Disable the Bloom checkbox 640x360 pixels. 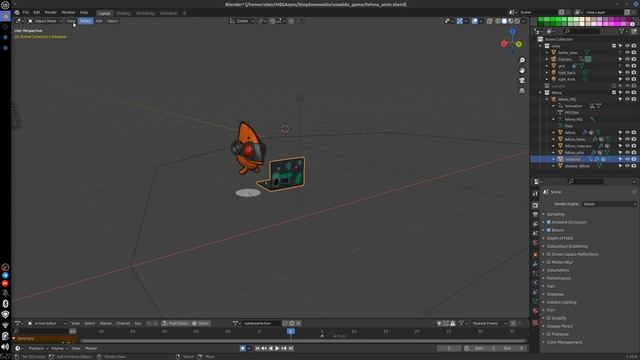point(549,230)
